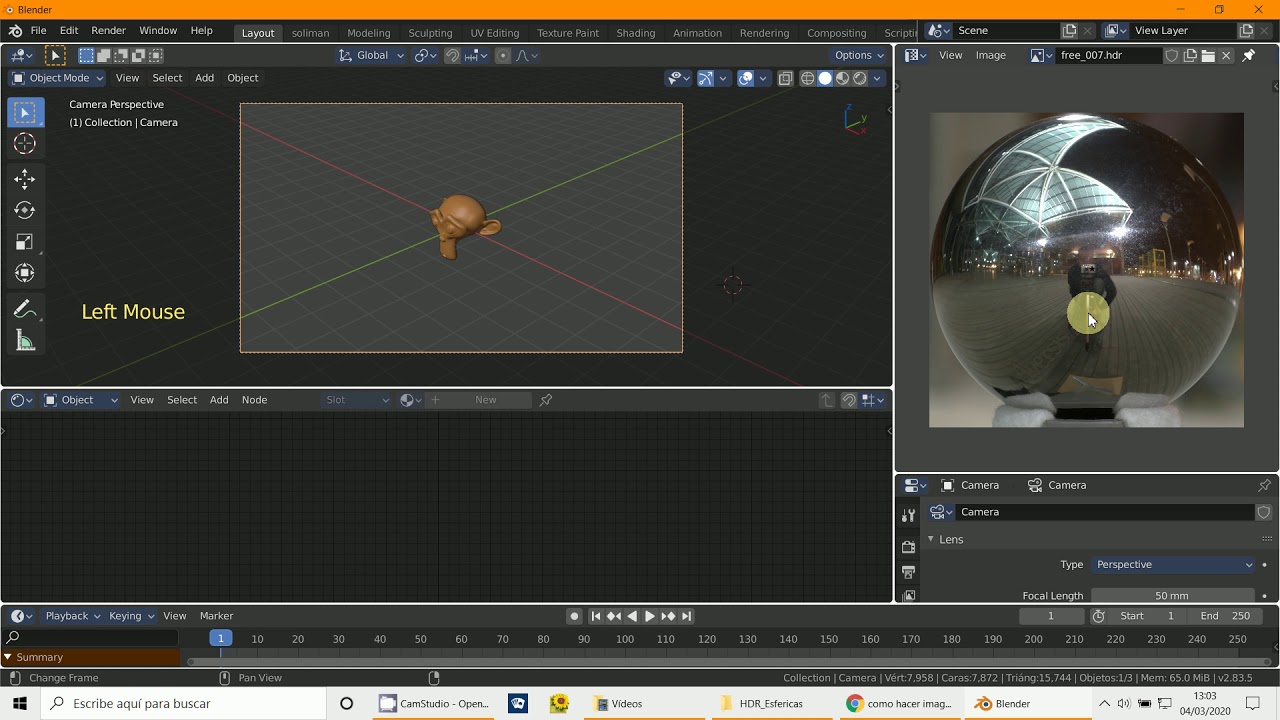Open the Marker menu in timeline
Viewport: 1280px width, 720px height.
216,616
